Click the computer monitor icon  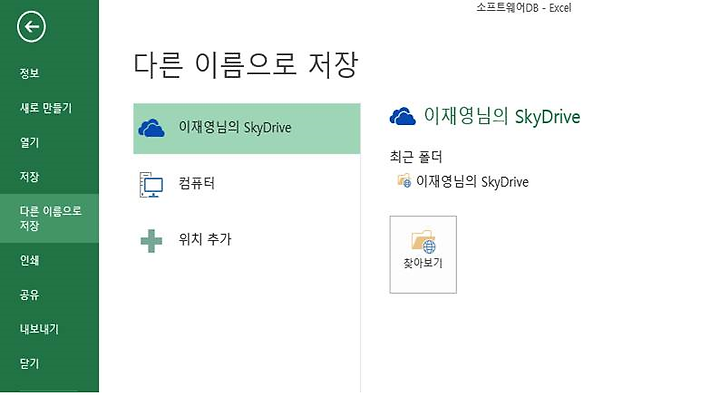[x=151, y=185]
